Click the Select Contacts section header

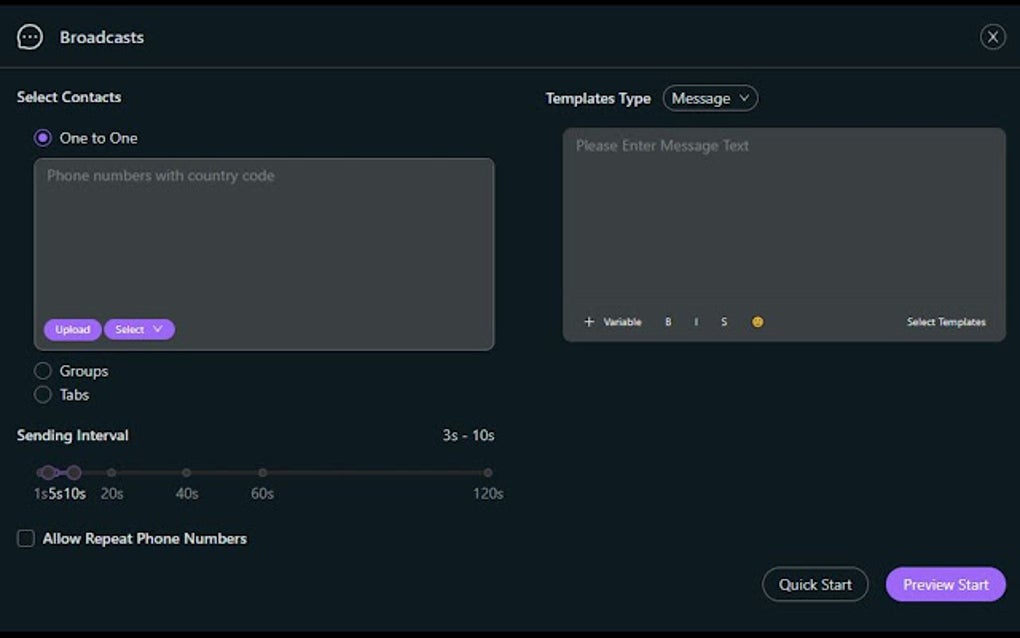67,97
